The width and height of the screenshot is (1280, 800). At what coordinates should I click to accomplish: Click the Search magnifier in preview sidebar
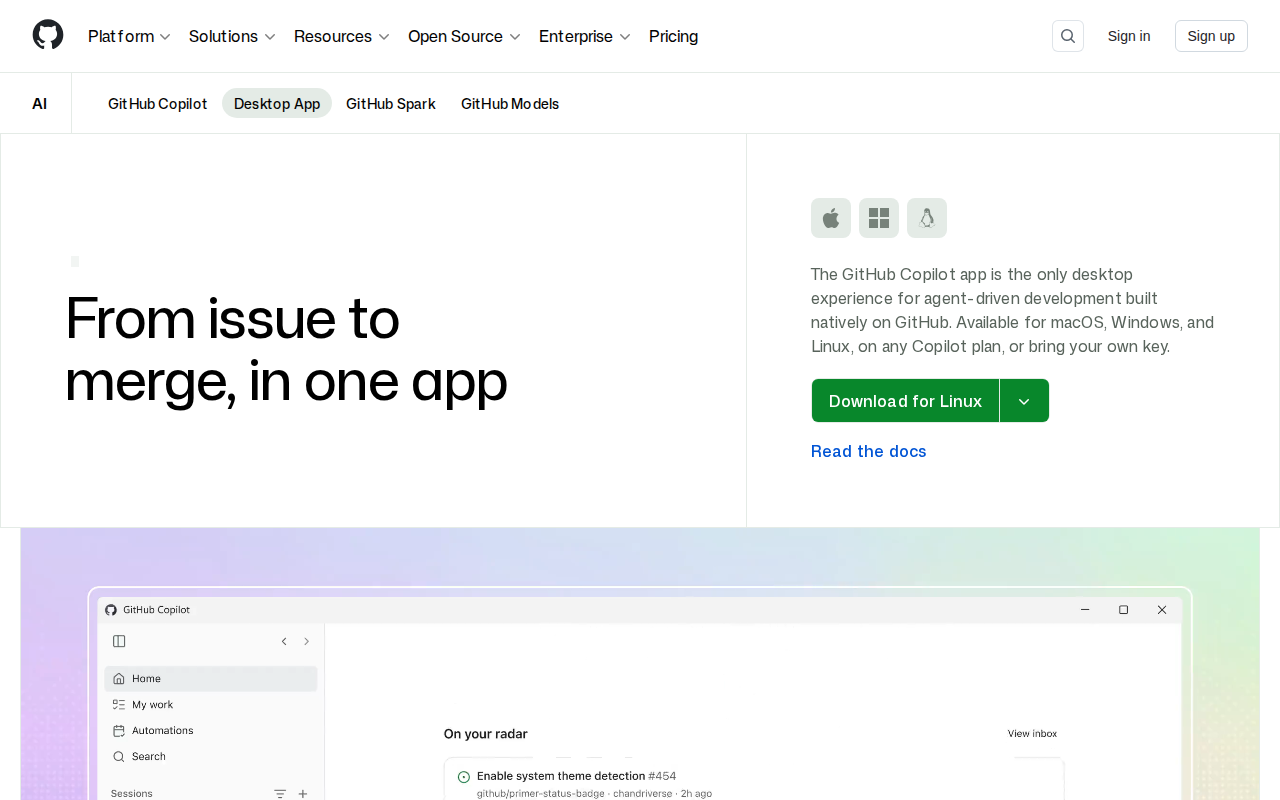click(x=119, y=756)
